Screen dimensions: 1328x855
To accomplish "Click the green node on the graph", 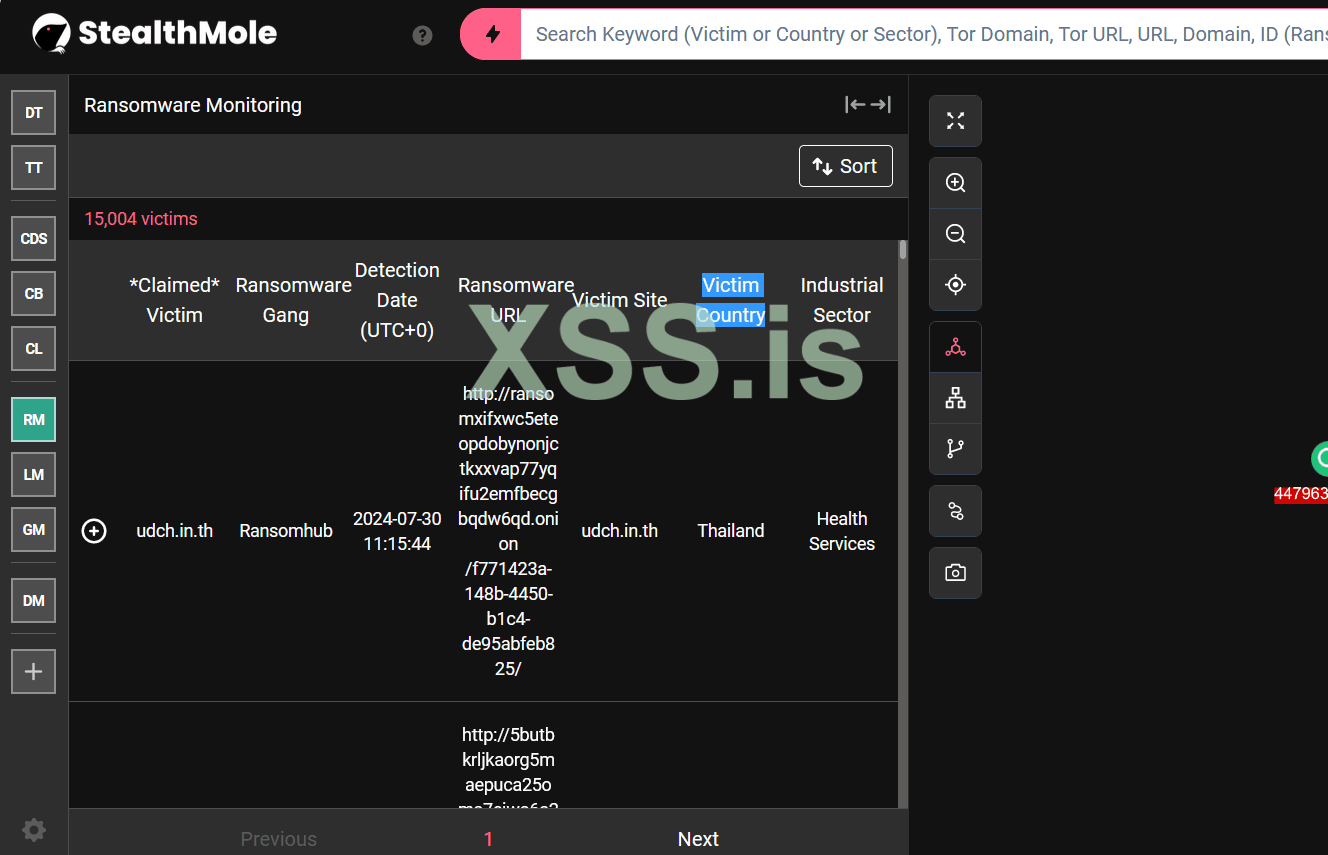I will pyautogui.click(x=1320, y=458).
